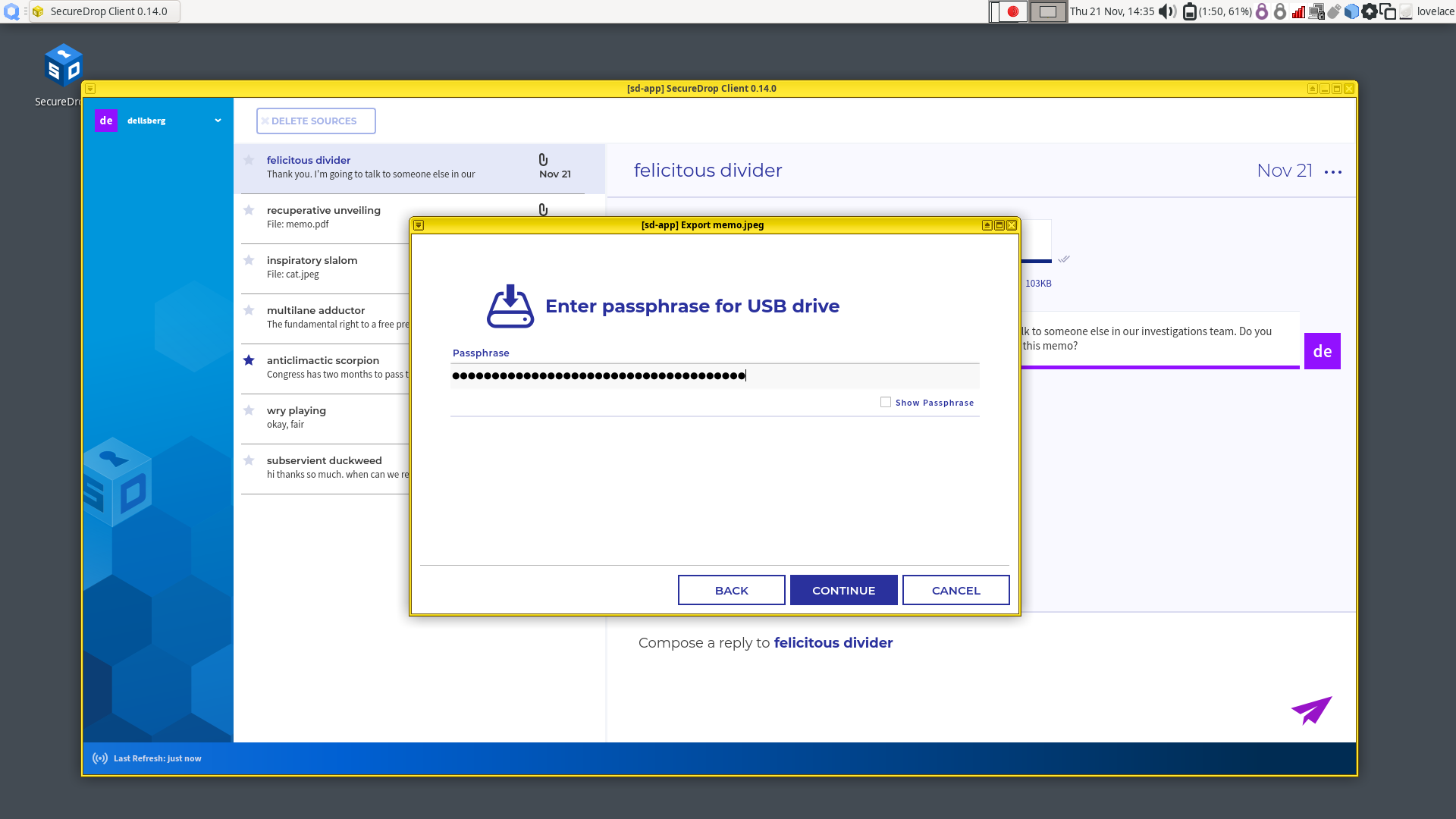Open the three-dot source menu

pos(1333,172)
